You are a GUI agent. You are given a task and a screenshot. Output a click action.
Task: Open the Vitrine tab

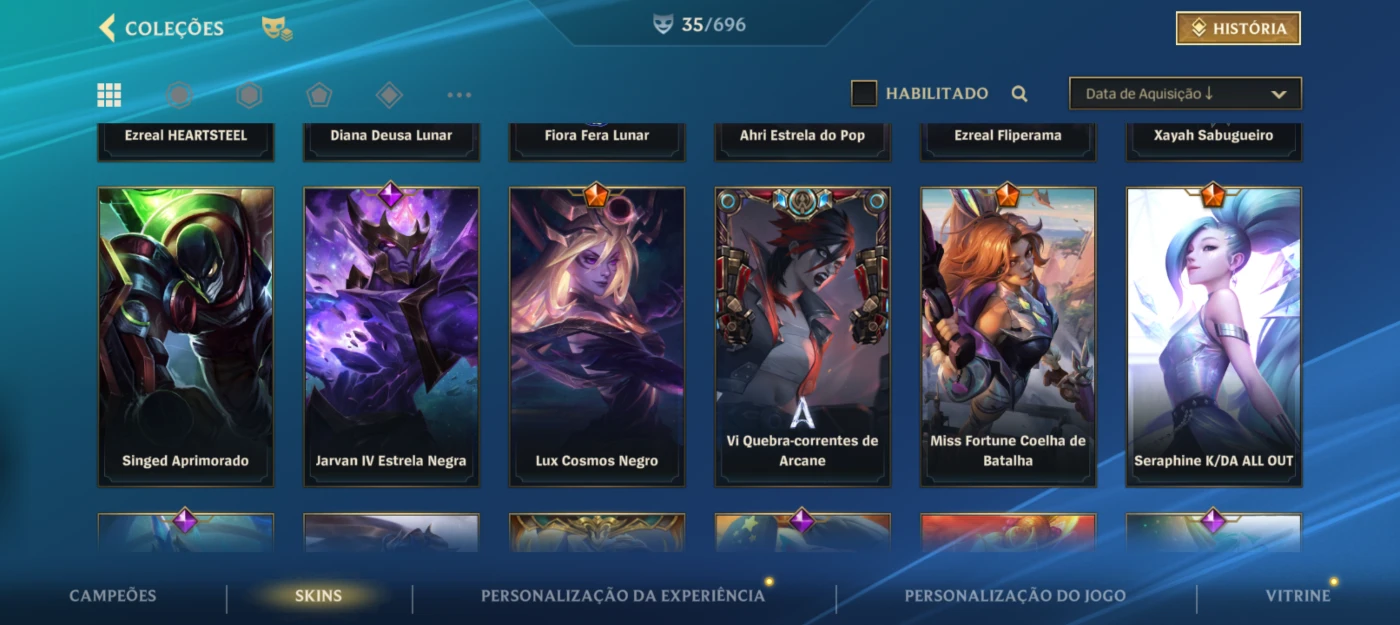click(1298, 596)
